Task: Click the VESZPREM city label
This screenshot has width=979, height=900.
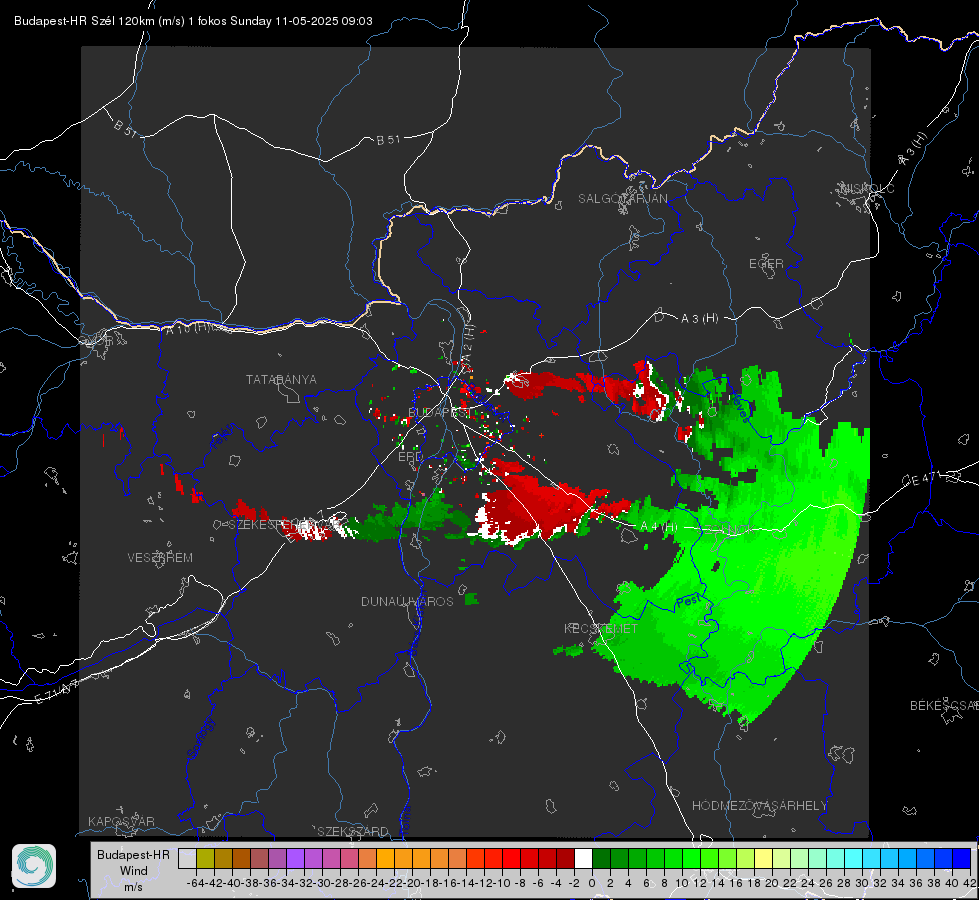Action: (x=160, y=558)
